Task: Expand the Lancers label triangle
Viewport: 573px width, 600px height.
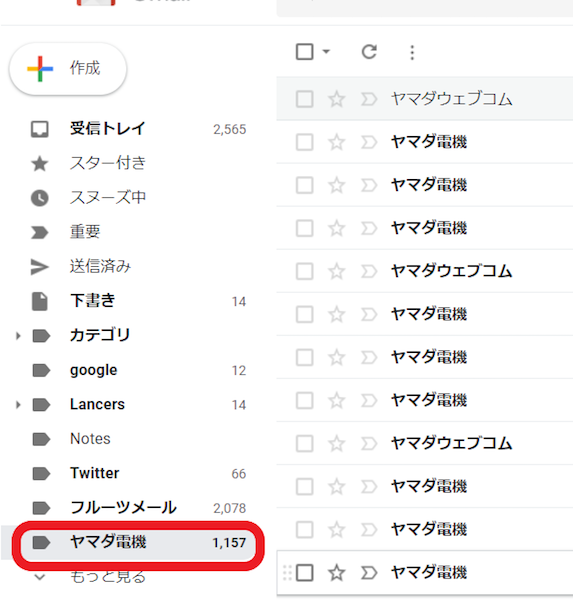Action: [x=18, y=405]
